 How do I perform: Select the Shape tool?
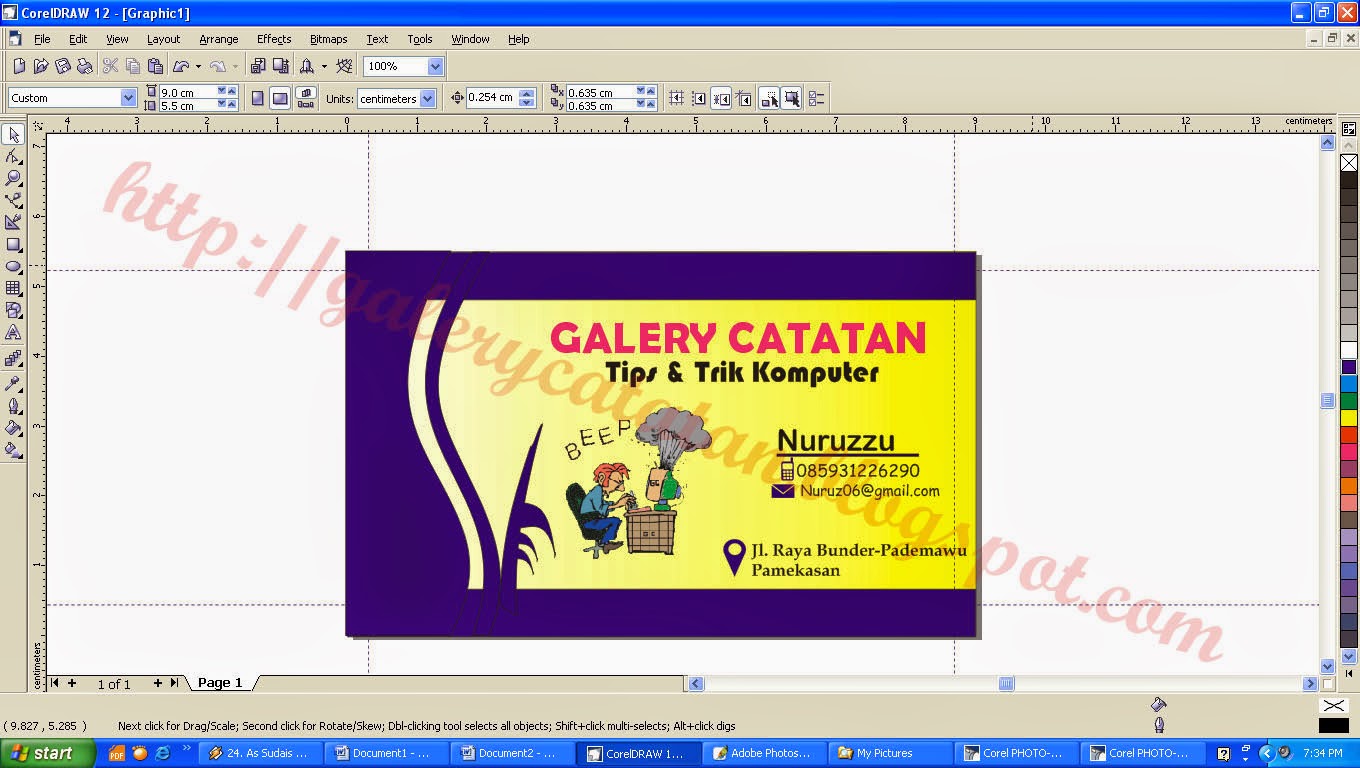click(x=13, y=157)
